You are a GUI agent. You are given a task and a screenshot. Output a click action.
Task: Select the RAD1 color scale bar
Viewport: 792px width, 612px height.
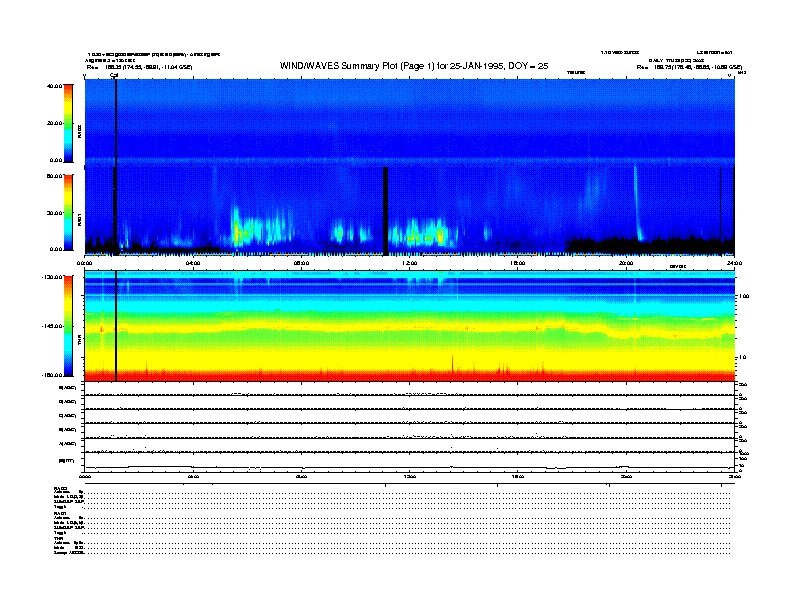pos(68,213)
